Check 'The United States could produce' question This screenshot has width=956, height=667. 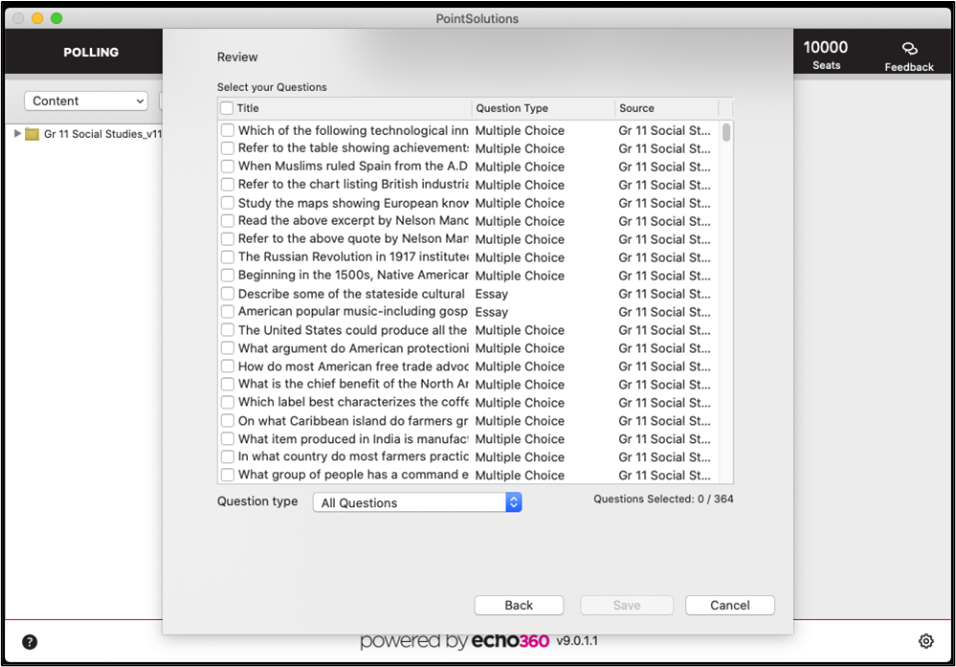(227, 330)
